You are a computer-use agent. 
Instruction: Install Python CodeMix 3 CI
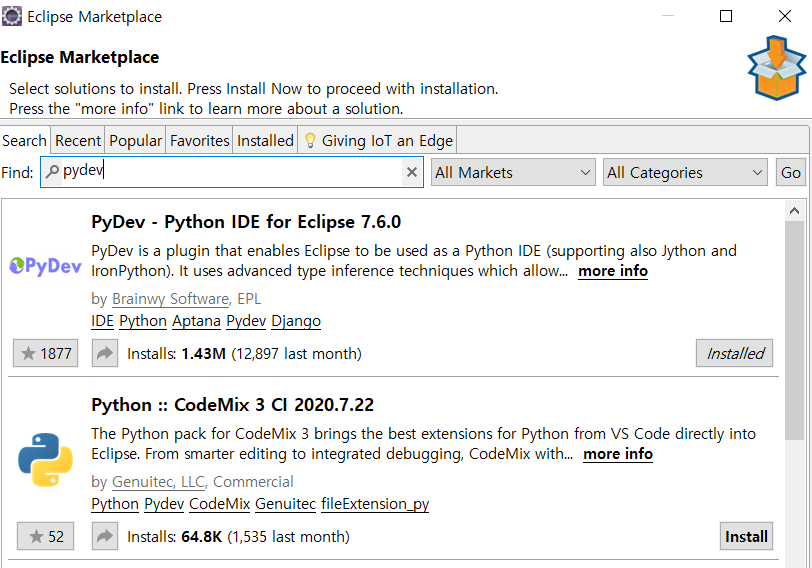point(746,536)
